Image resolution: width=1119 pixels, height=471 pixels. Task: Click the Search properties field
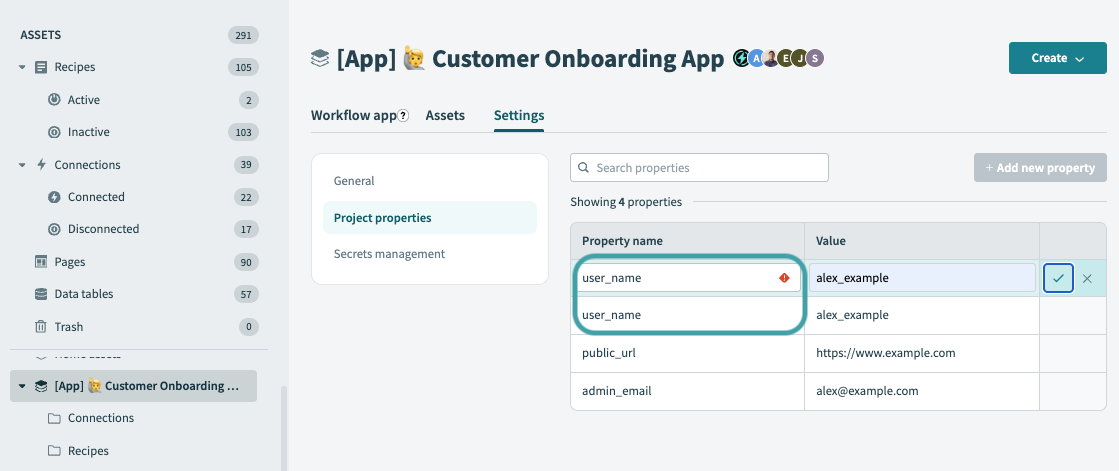[x=700, y=168]
